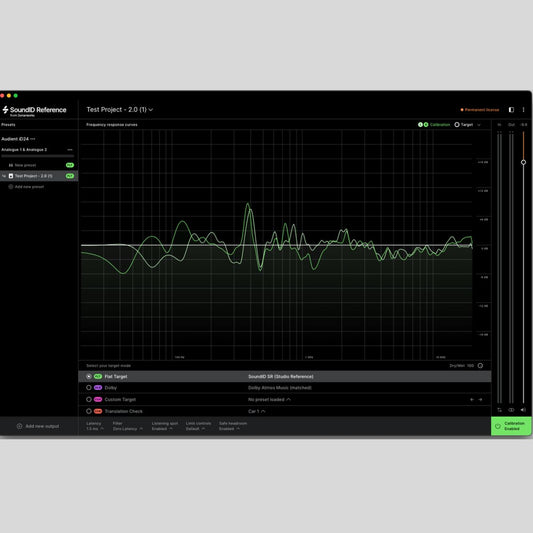
Task: Click the Add new preset plus icon
Action: pos(11,187)
